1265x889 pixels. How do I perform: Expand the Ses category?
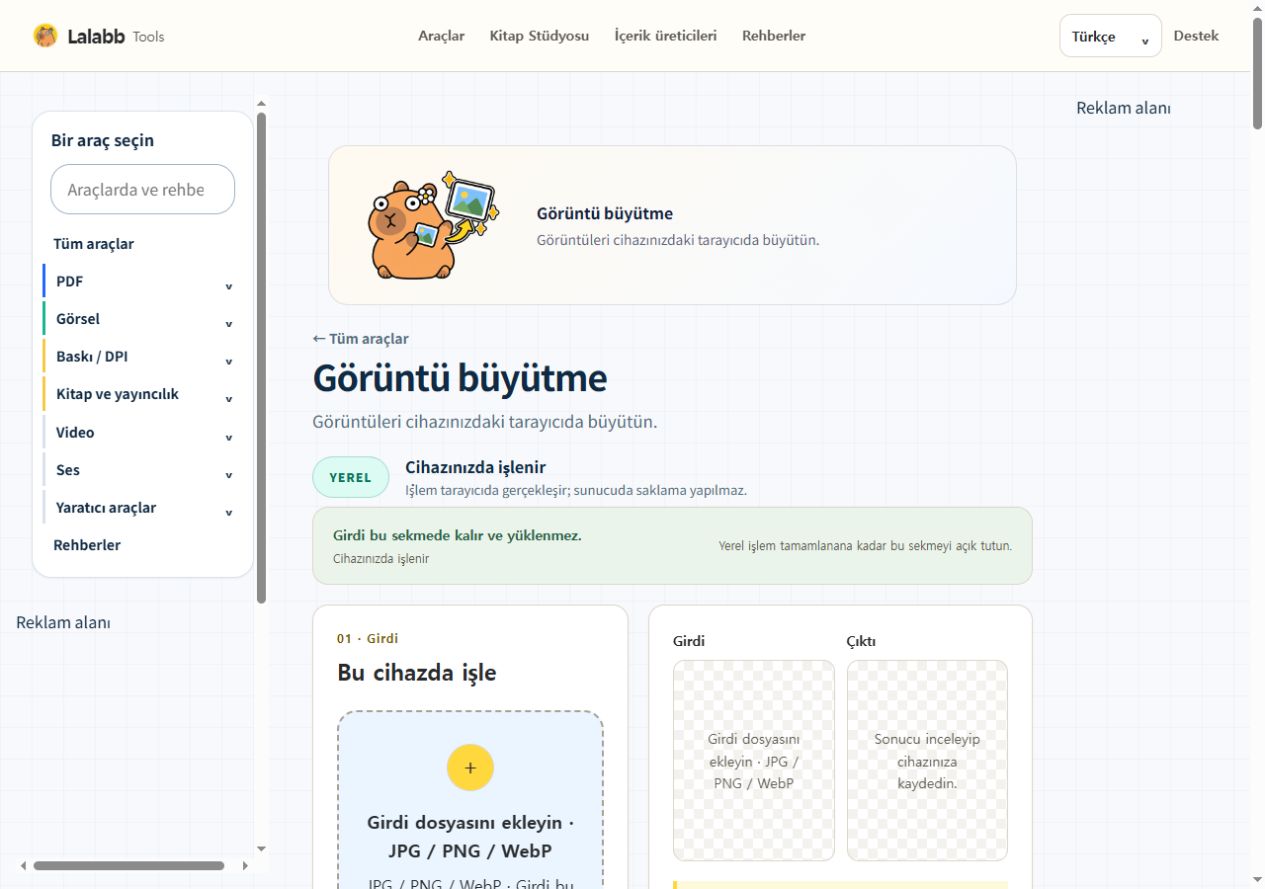[x=142, y=470]
